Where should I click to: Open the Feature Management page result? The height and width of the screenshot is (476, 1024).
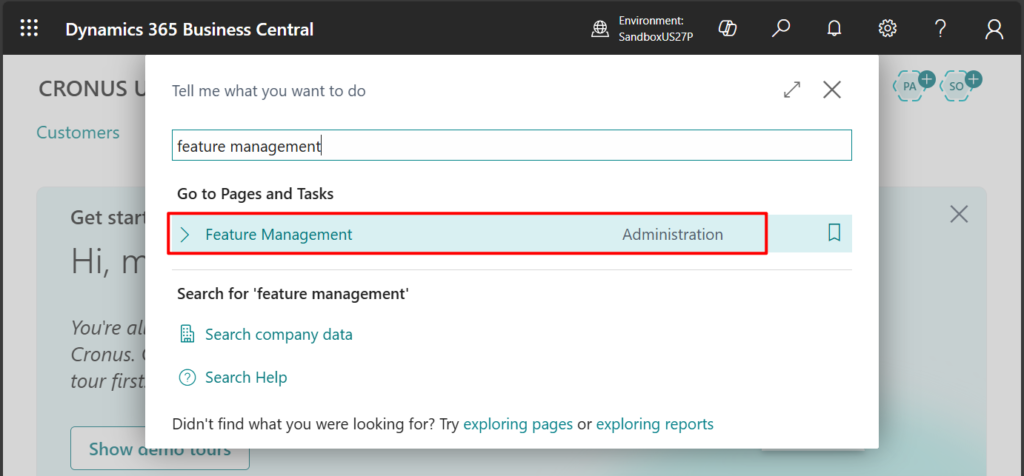point(279,235)
